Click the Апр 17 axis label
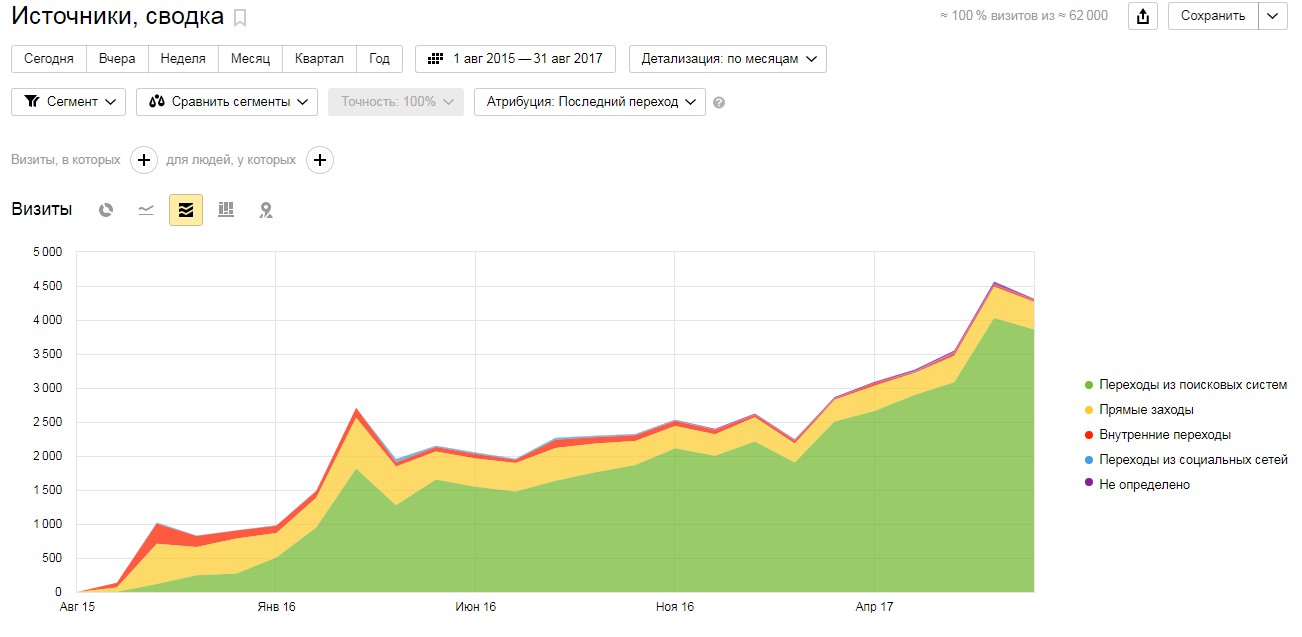 pos(874,607)
